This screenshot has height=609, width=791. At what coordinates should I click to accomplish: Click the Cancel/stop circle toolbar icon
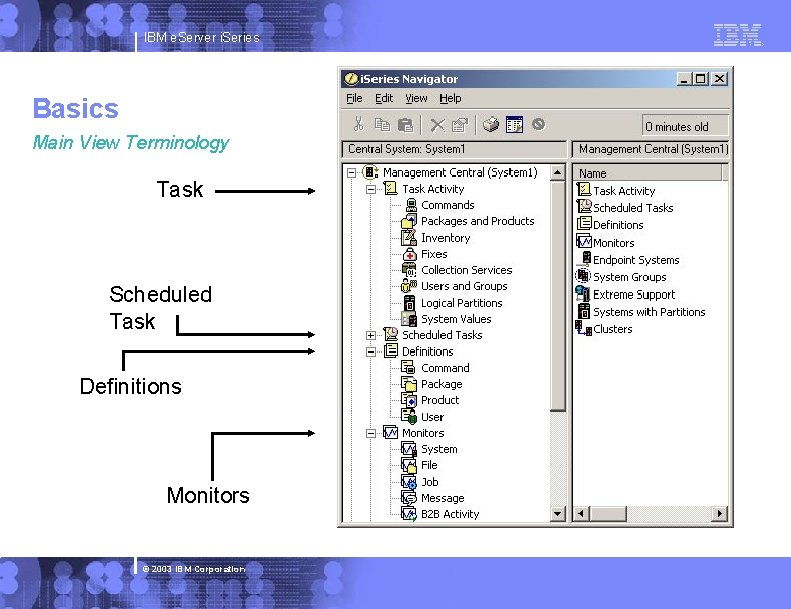click(538, 124)
